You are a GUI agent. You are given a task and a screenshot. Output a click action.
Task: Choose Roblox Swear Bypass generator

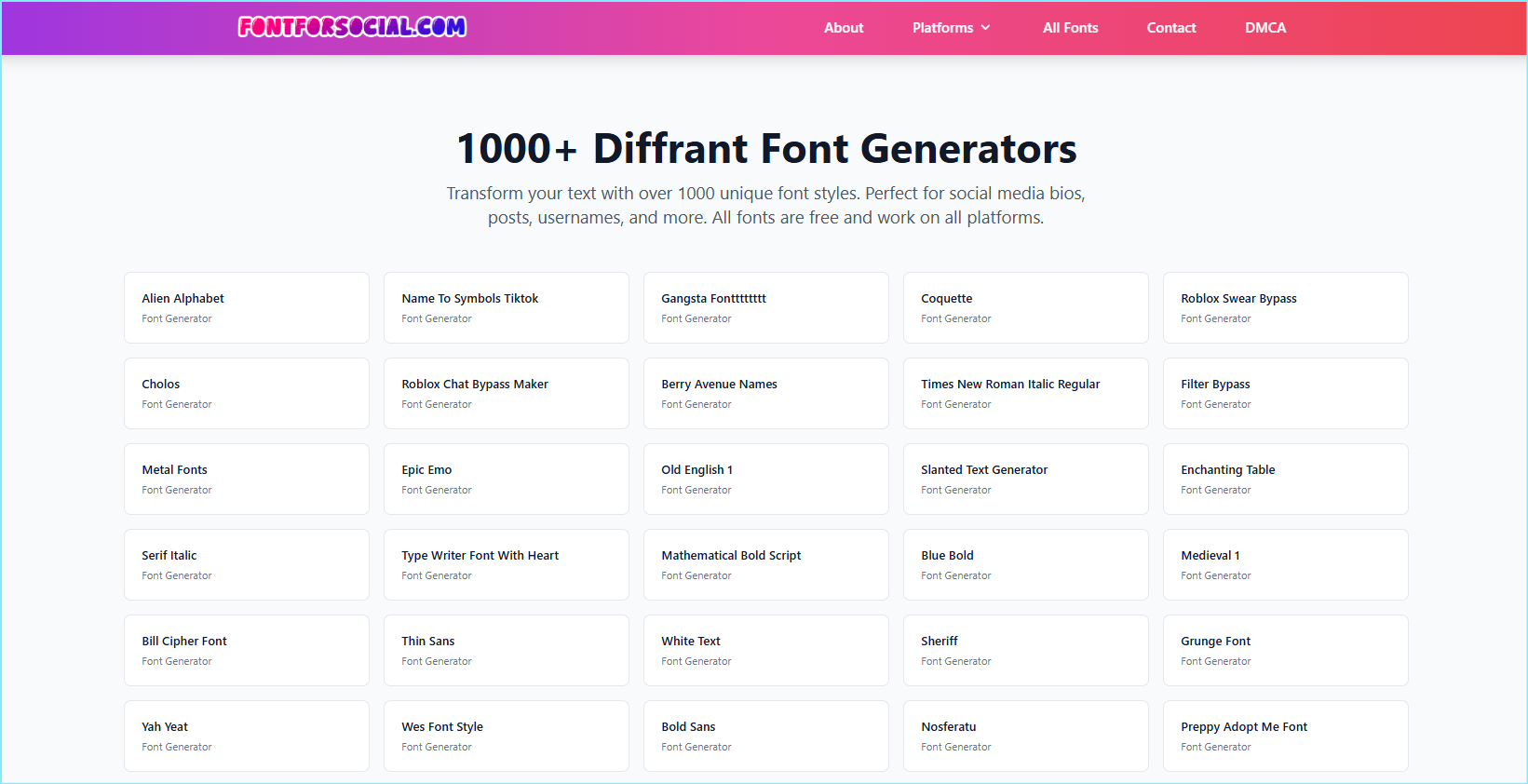click(1285, 307)
